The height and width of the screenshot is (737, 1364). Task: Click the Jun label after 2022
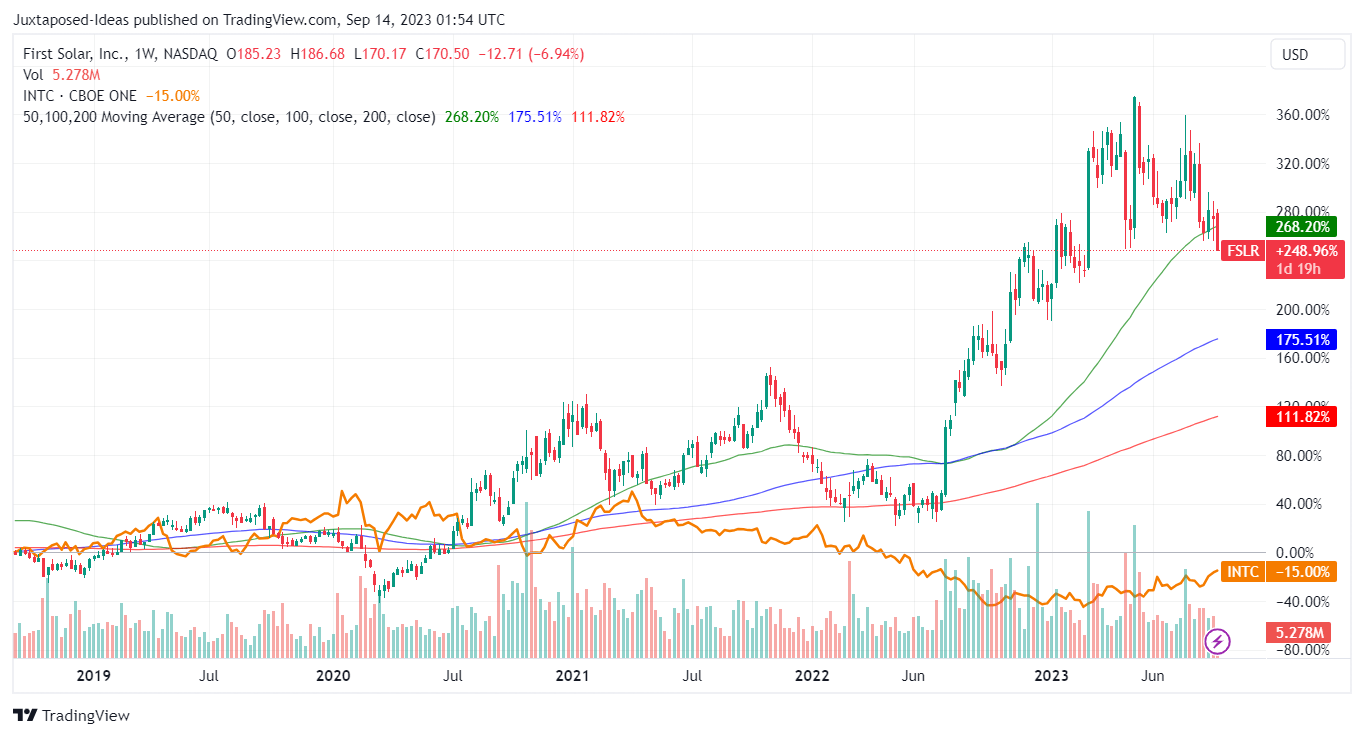pos(914,676)
